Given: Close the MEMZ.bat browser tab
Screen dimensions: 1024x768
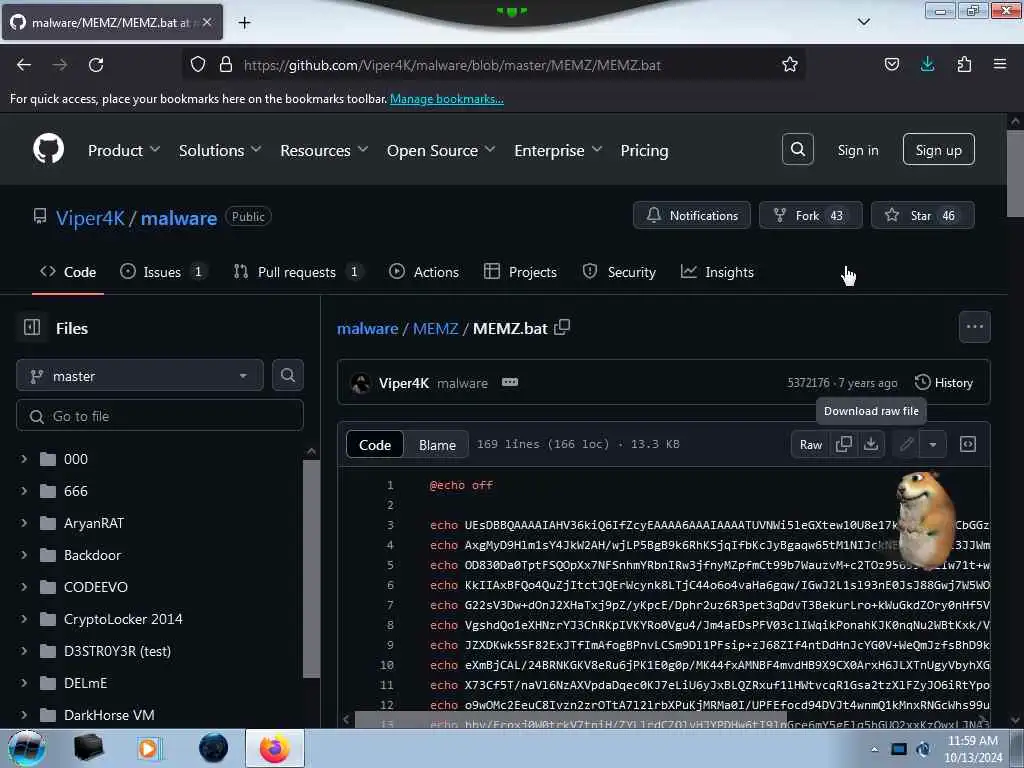Looking at the screenshot, I should point(206,22).
